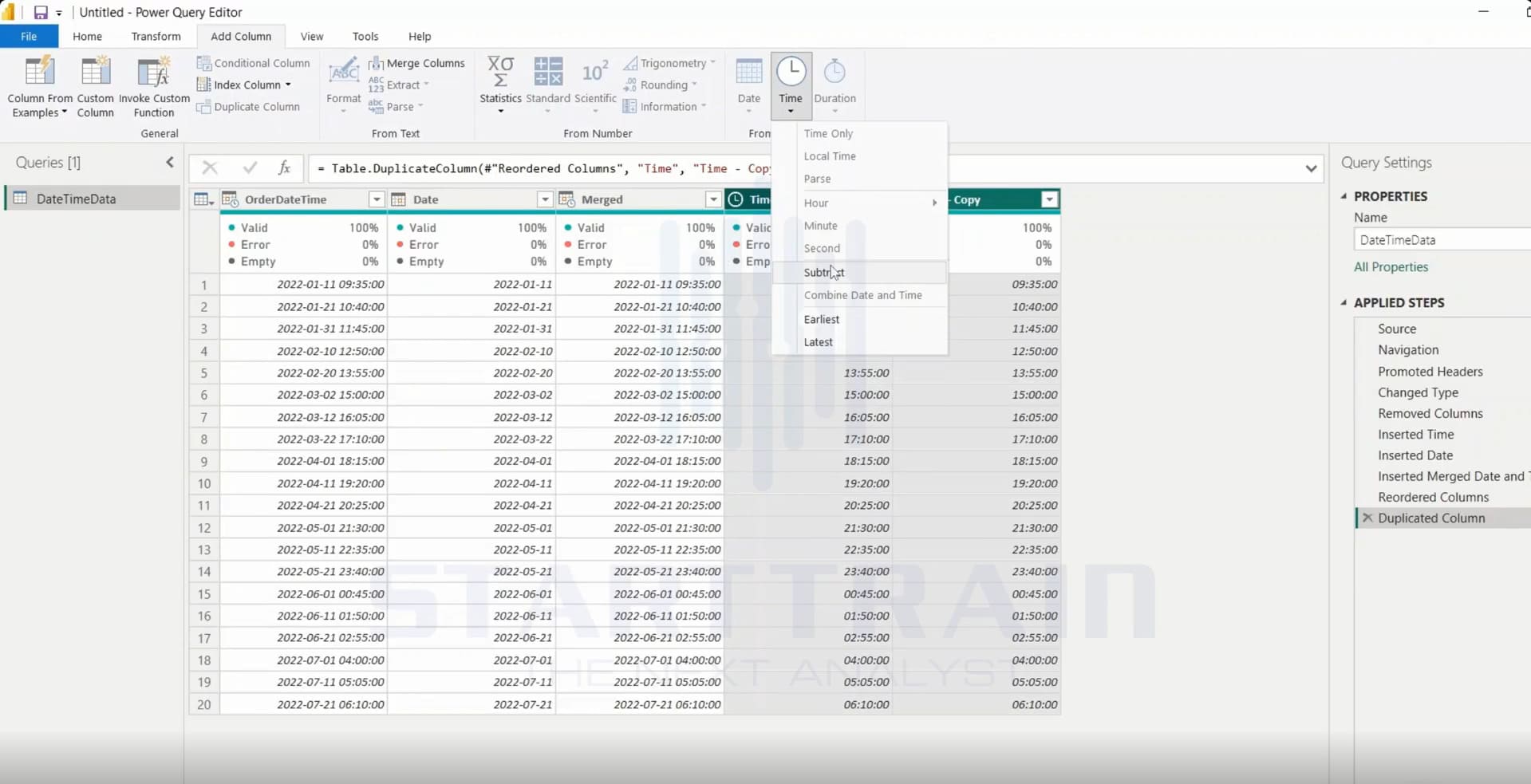
Task: Choose Earliest in Time menu
Action: coord(859,319)
